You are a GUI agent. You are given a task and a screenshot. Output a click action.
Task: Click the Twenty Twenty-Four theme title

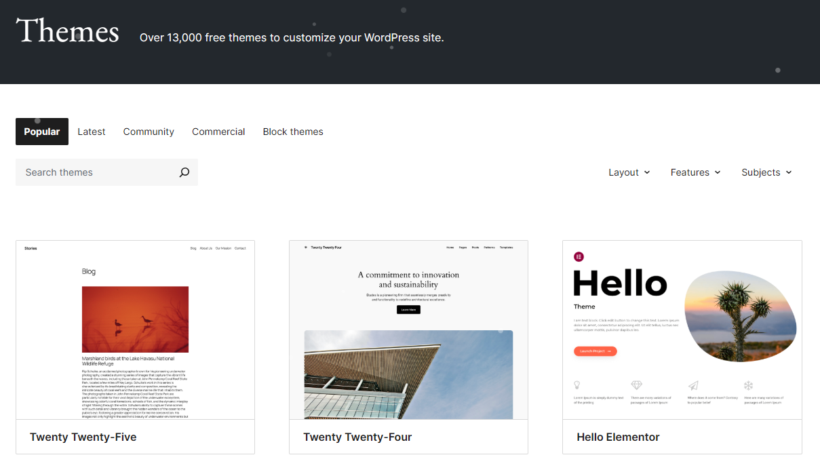coord(358,437)
